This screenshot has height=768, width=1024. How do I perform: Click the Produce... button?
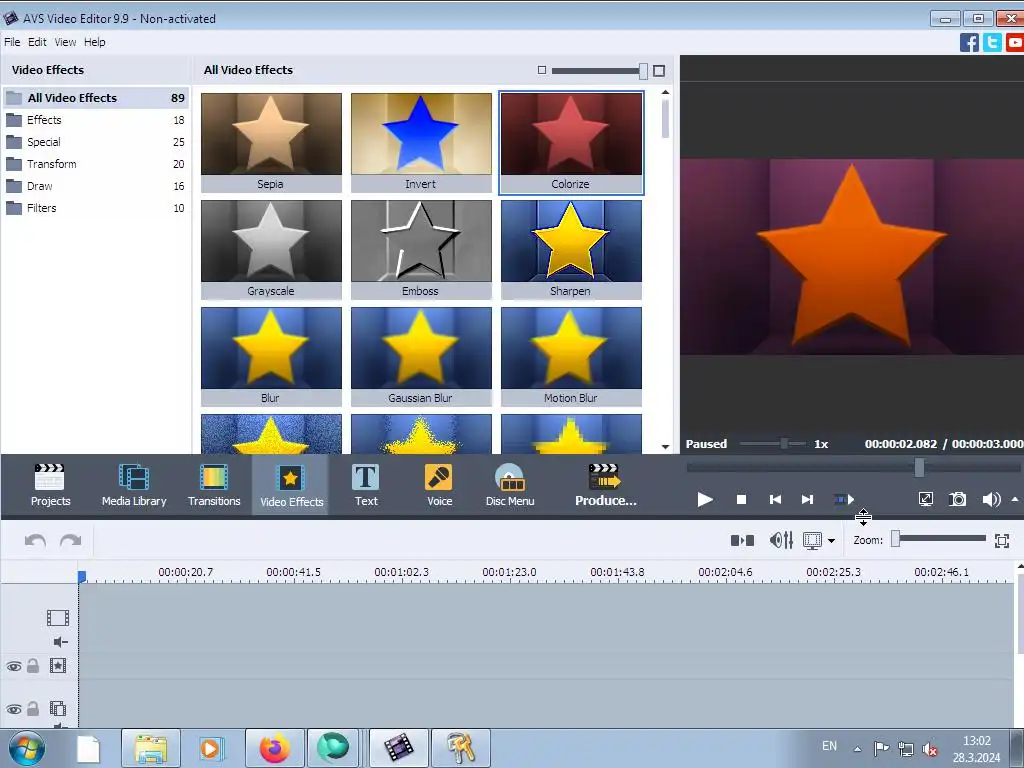(x=605, y=485)
